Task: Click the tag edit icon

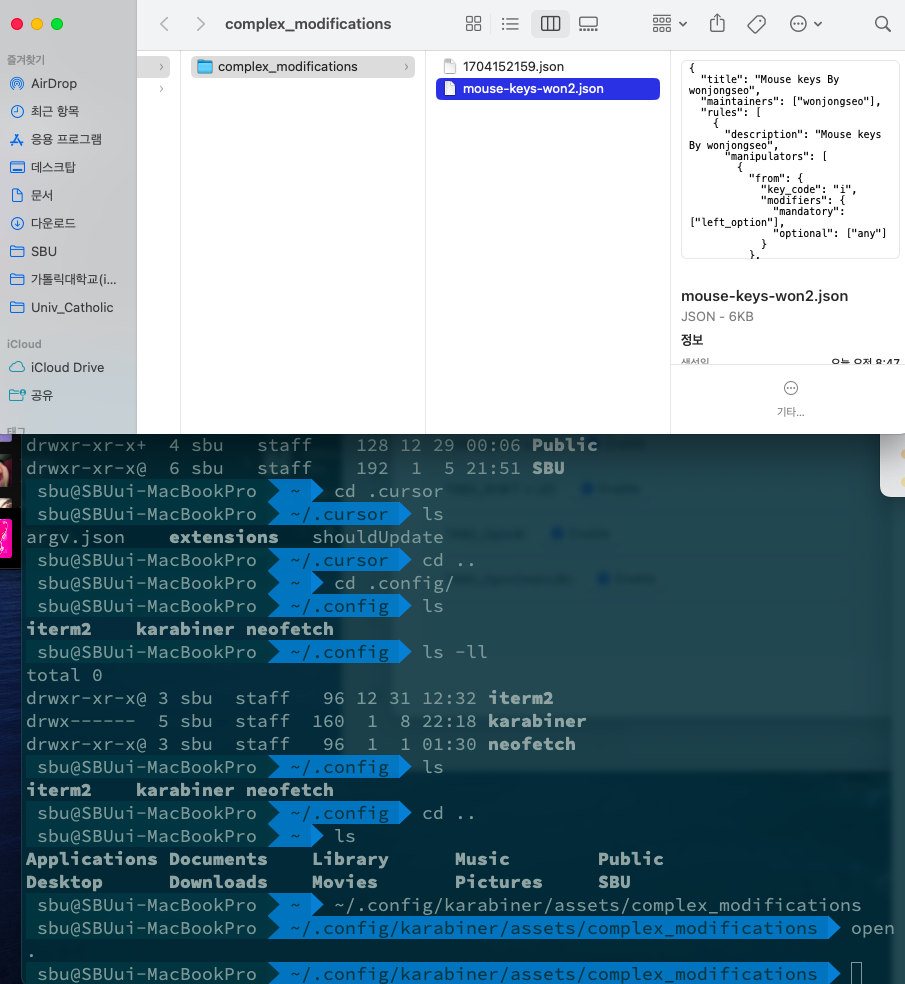Action: pyautogui.click(x=756, y=24)
